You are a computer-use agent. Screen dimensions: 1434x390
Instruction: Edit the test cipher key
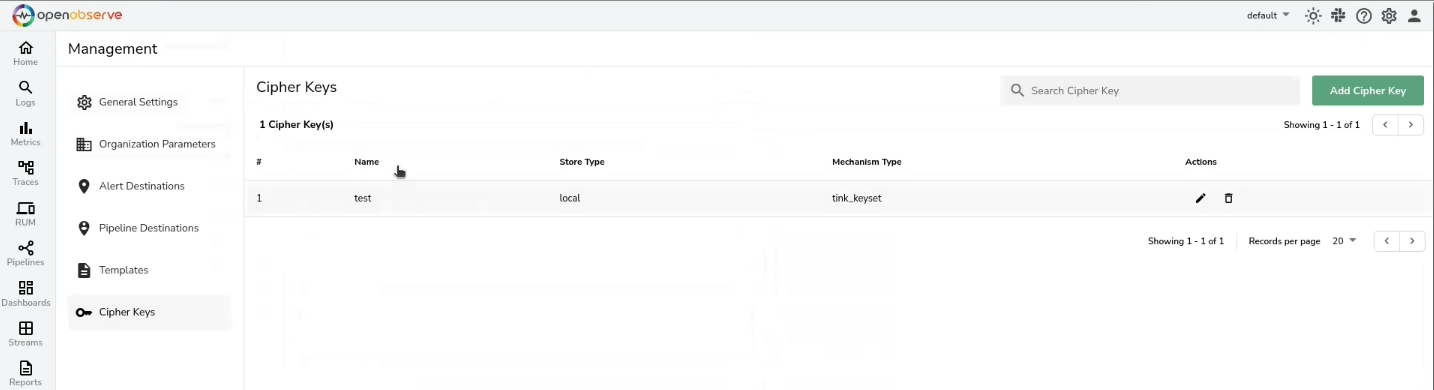tap(1201, 198)
